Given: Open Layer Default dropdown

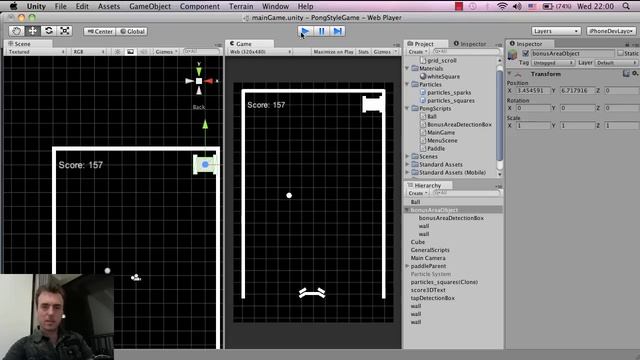Looking at the screenshot, I should tap(616, 63).
